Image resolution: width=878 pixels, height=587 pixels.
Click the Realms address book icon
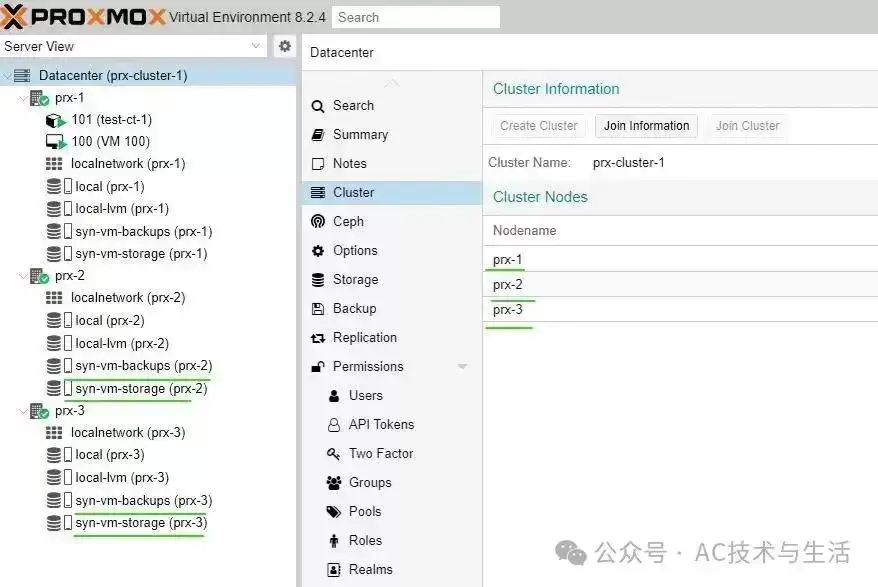point(334,570)
